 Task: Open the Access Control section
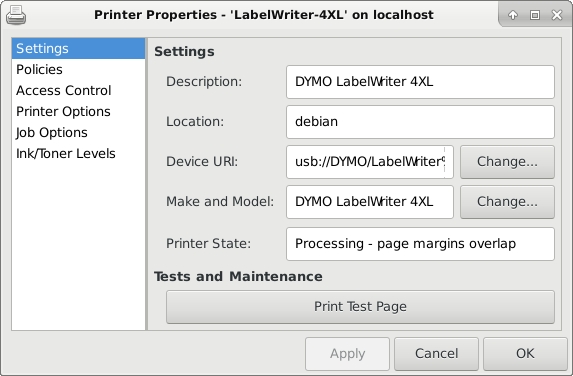coord(79,90)
